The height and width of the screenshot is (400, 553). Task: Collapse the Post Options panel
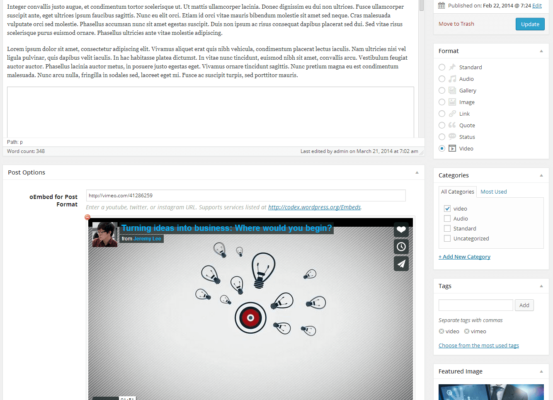[x=417, y=172]
